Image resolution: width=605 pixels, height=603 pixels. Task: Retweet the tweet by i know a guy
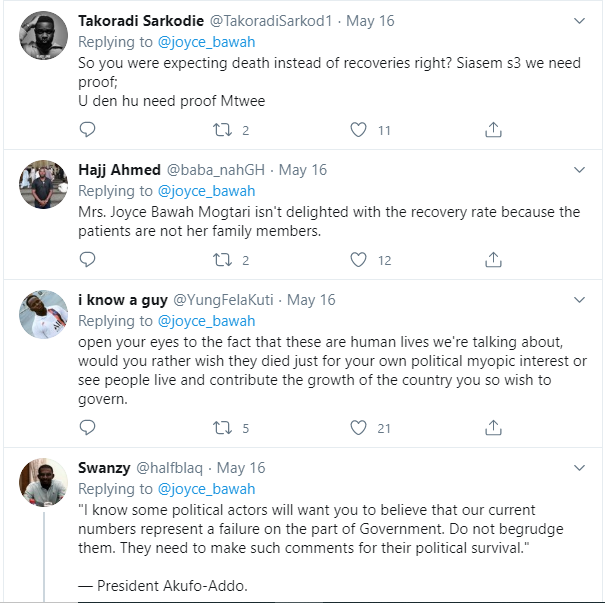[223, 428]
